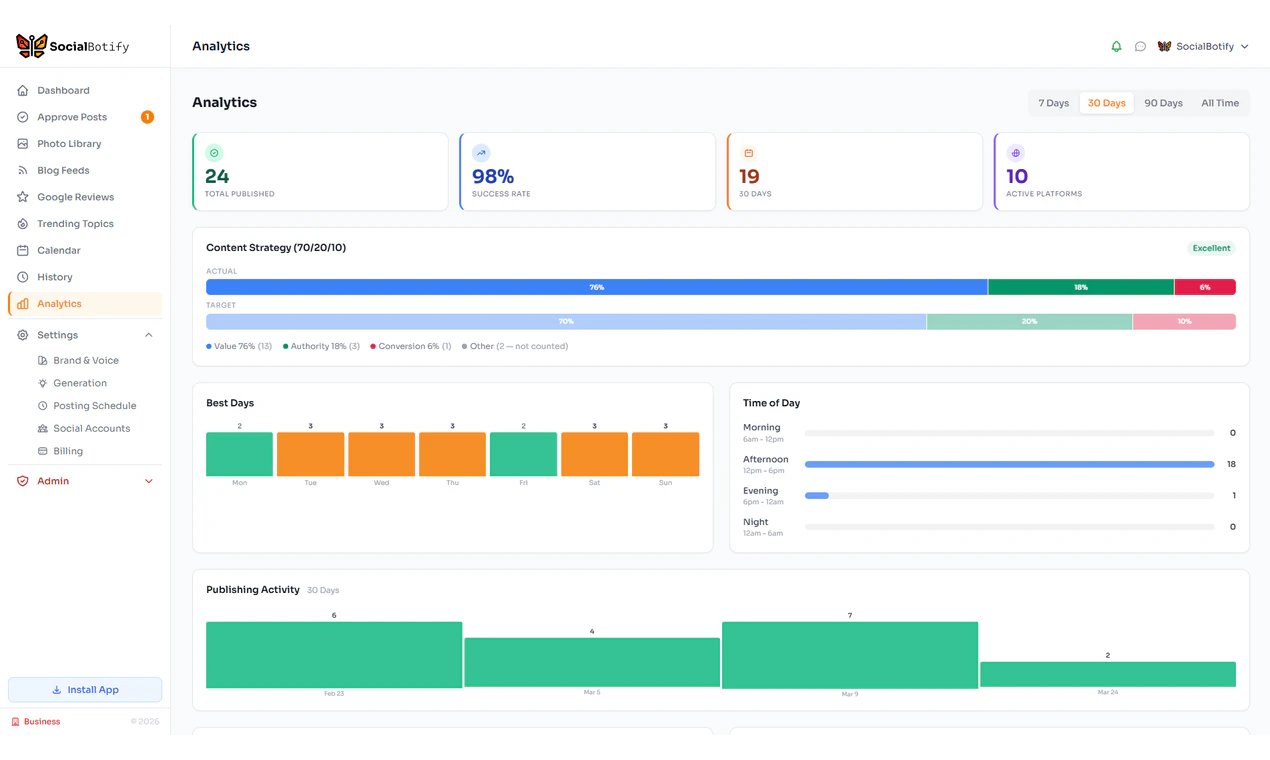Click the Calendar sidebar icon
The image size is (1270, 760).
point(23,250)
